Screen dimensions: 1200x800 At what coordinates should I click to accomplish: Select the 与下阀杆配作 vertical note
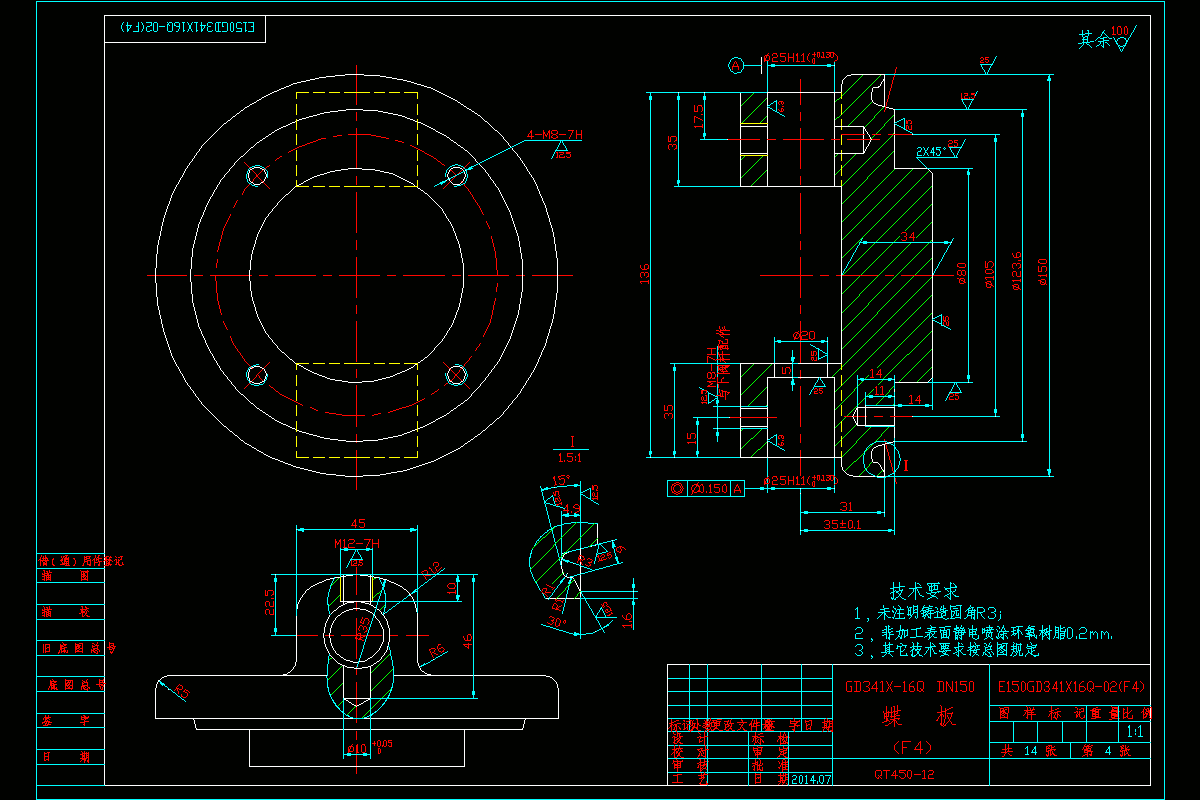click(x=725, y=362)
